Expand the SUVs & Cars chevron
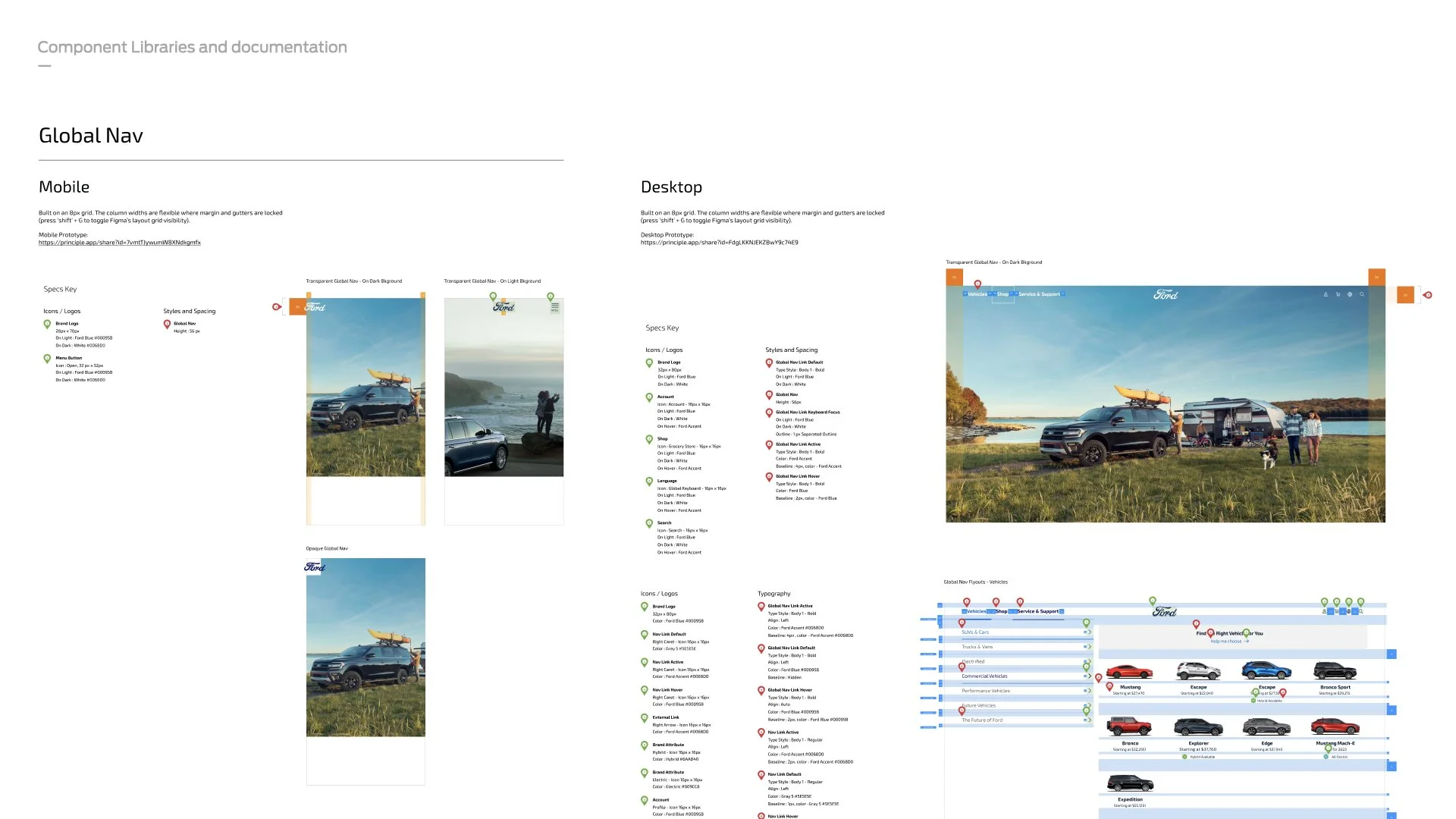This screenshot has height=819, width=1456. [x=1090, y=632]
